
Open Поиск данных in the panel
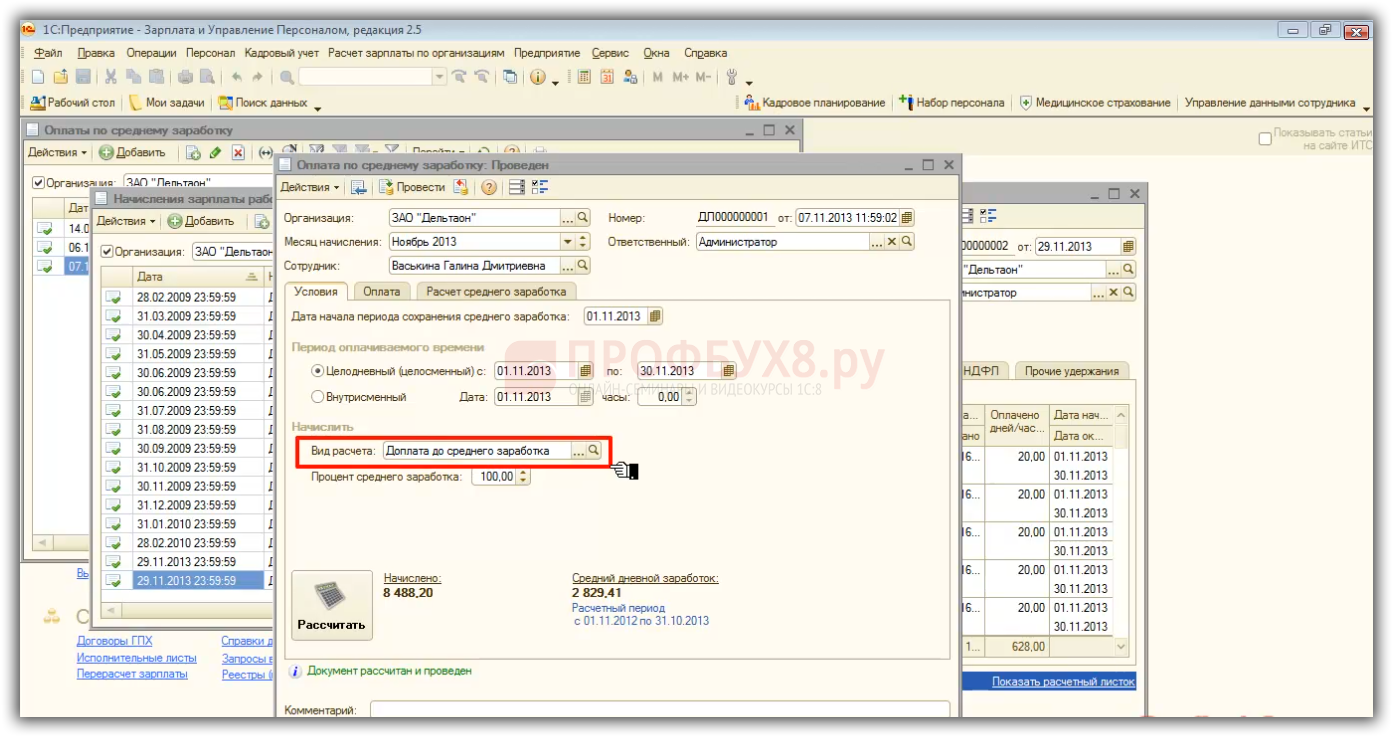click(x=264, y=103)
